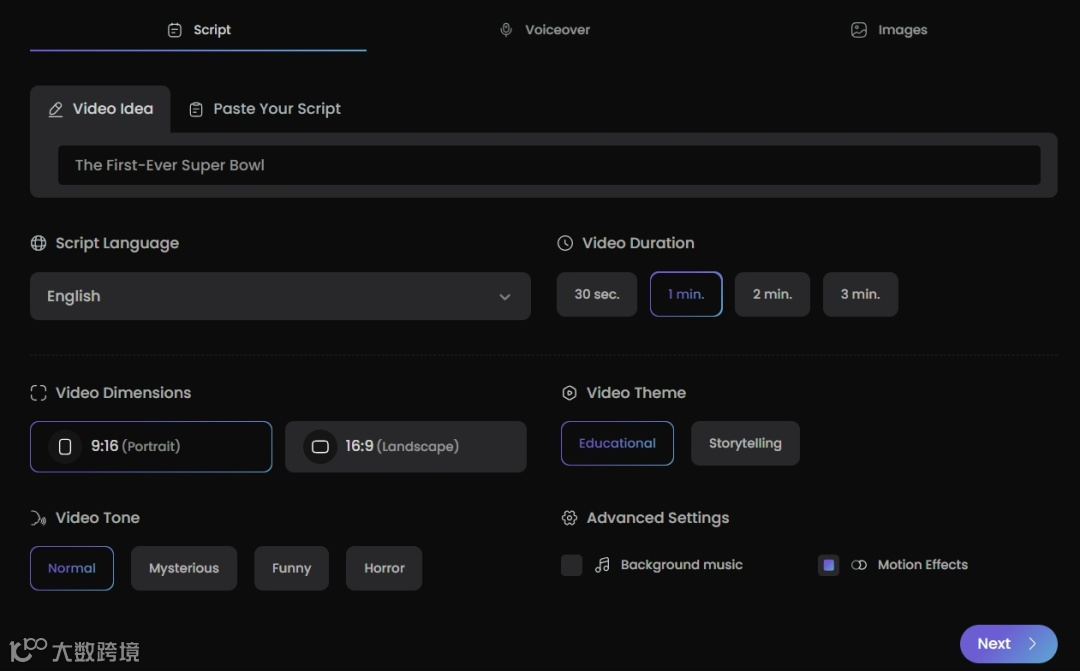Click the Motion Effects overlapping circles icon
1080x671 pixels.
tap(858, 565)
